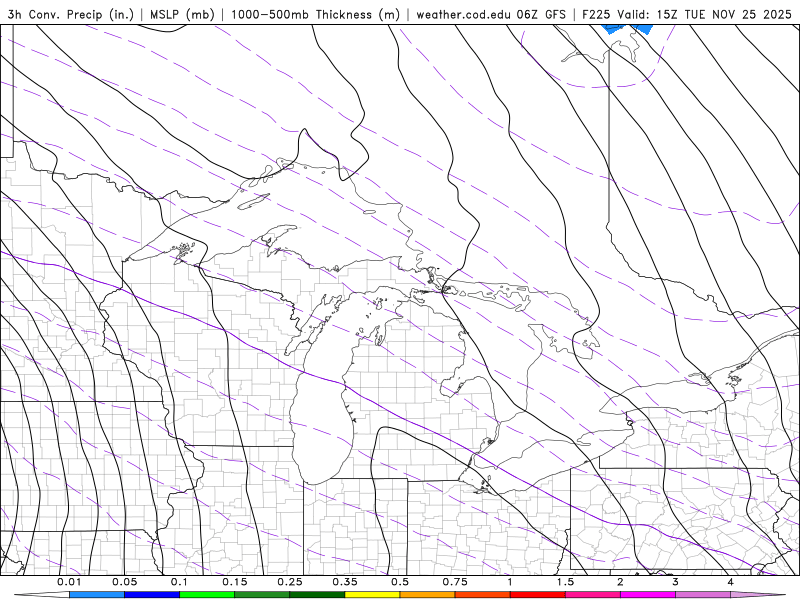
Task: Click the 0.15 legend value
Action: click(235, 582)
